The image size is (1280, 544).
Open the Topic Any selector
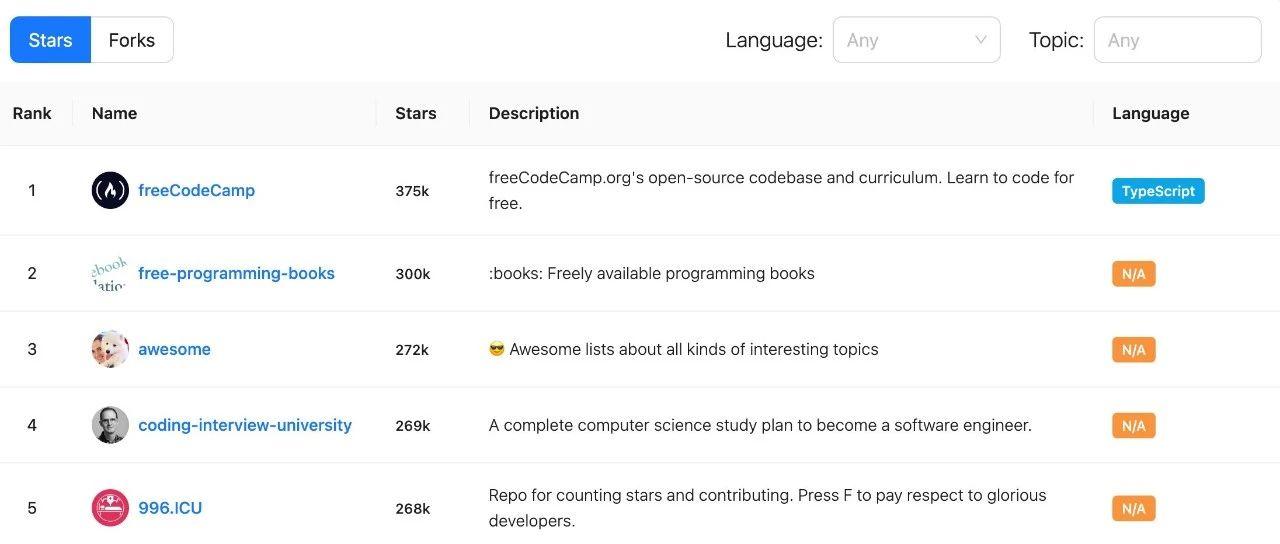[1177, 40]
